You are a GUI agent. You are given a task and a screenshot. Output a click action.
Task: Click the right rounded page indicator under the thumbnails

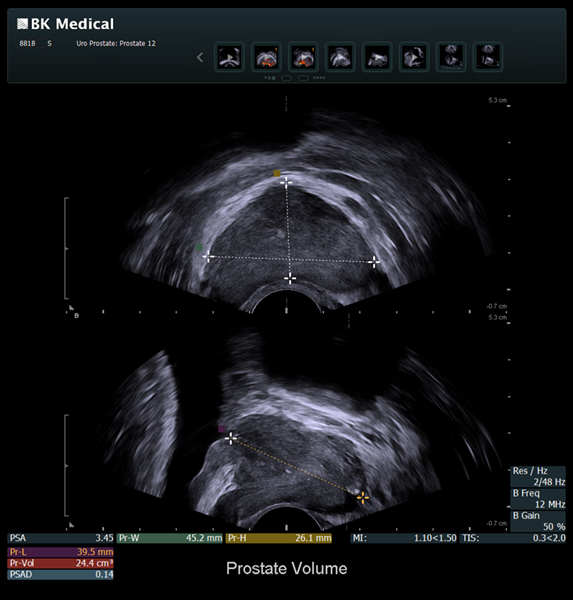[303, 78]
